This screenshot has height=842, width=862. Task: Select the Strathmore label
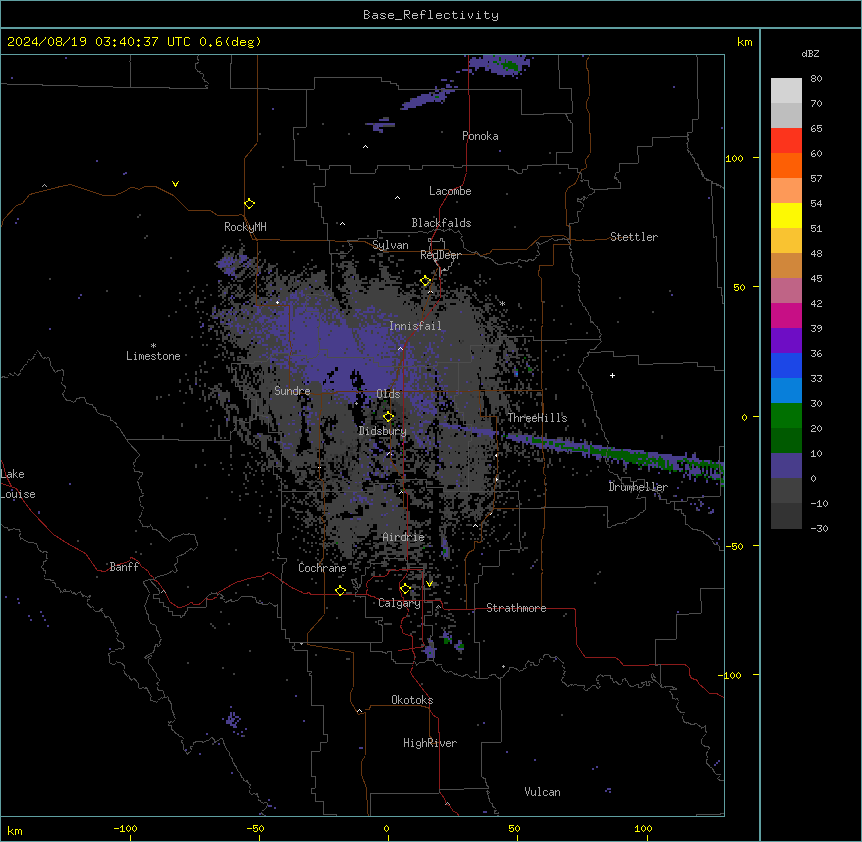516,608
